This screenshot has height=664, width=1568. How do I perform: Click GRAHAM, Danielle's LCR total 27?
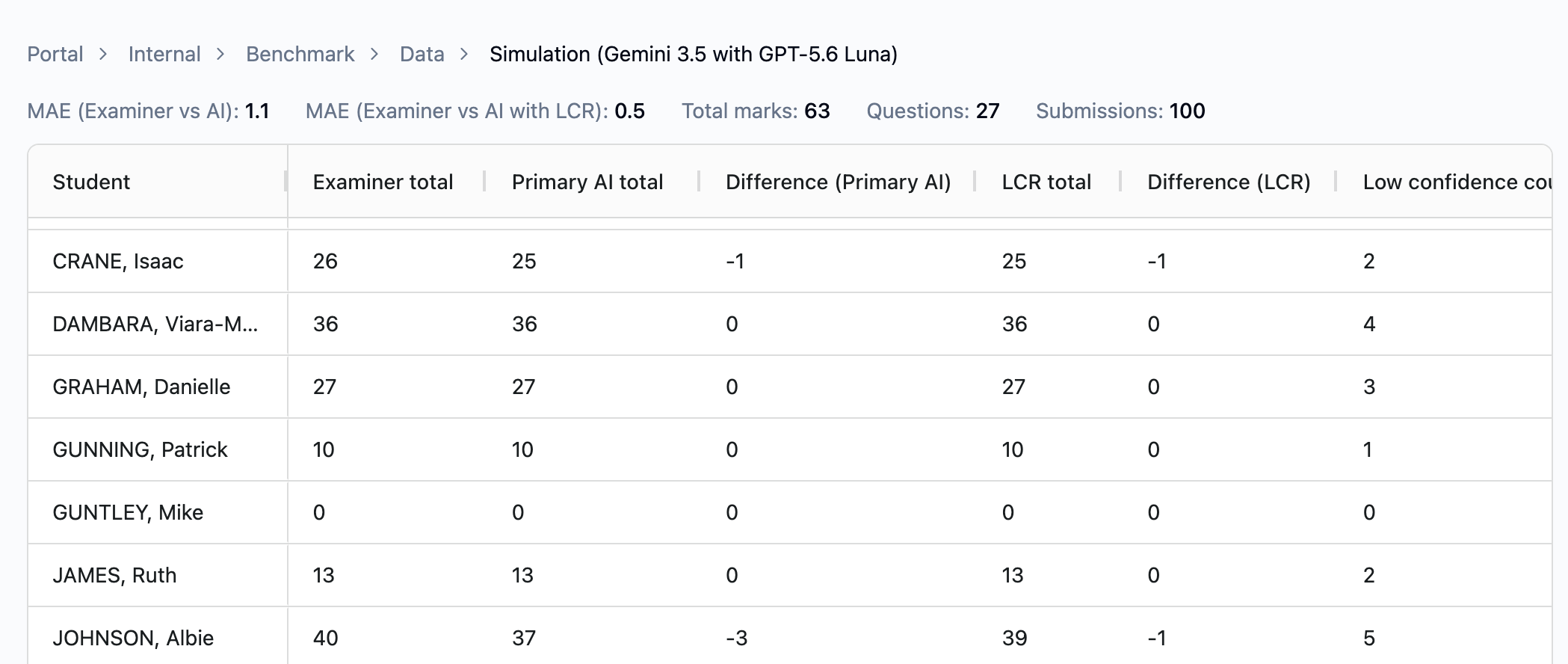[1013, 387]
